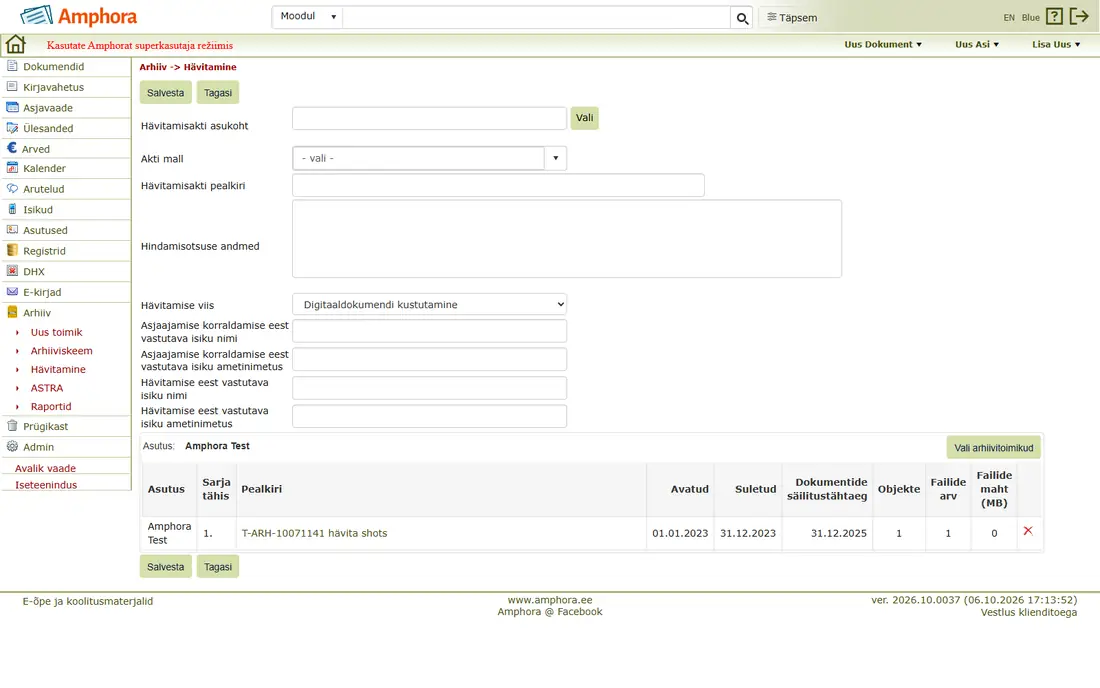
Task: Click the Hävitamisakti pealkiri text field
Action: [498, 185]
